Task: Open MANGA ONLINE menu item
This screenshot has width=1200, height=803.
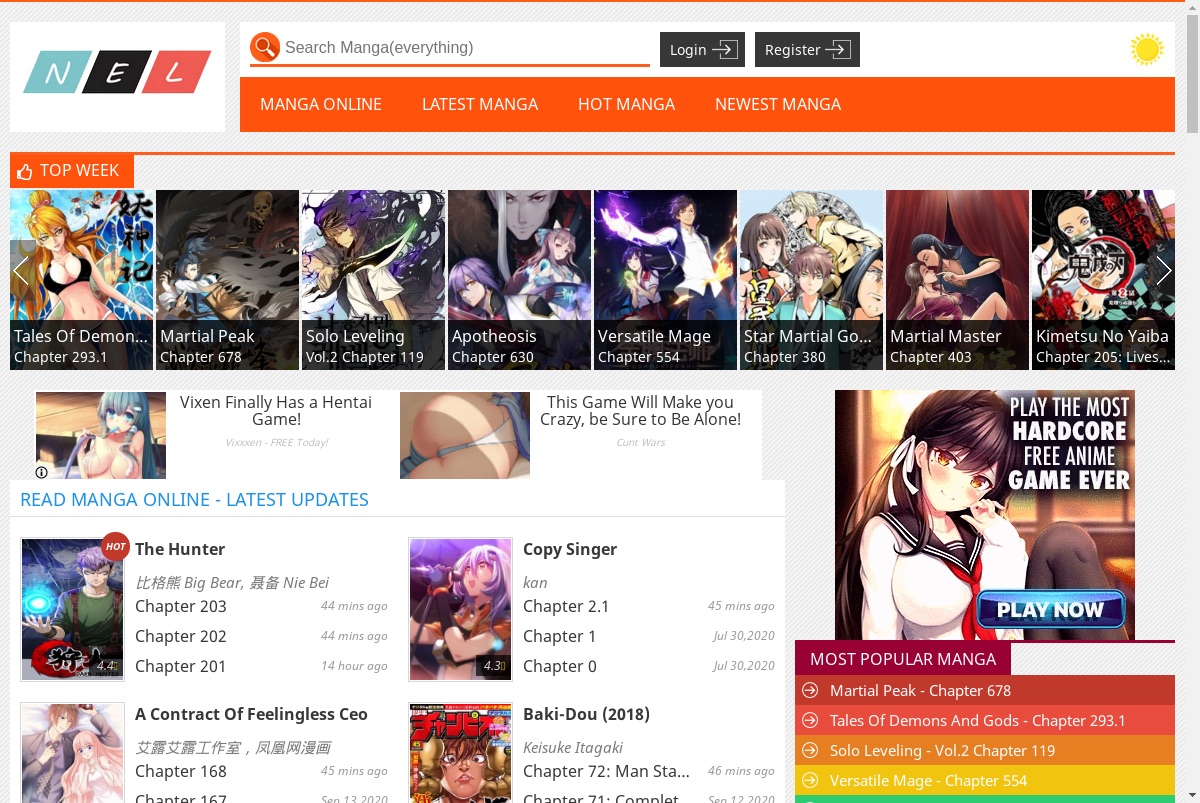Action: (321, 104)
